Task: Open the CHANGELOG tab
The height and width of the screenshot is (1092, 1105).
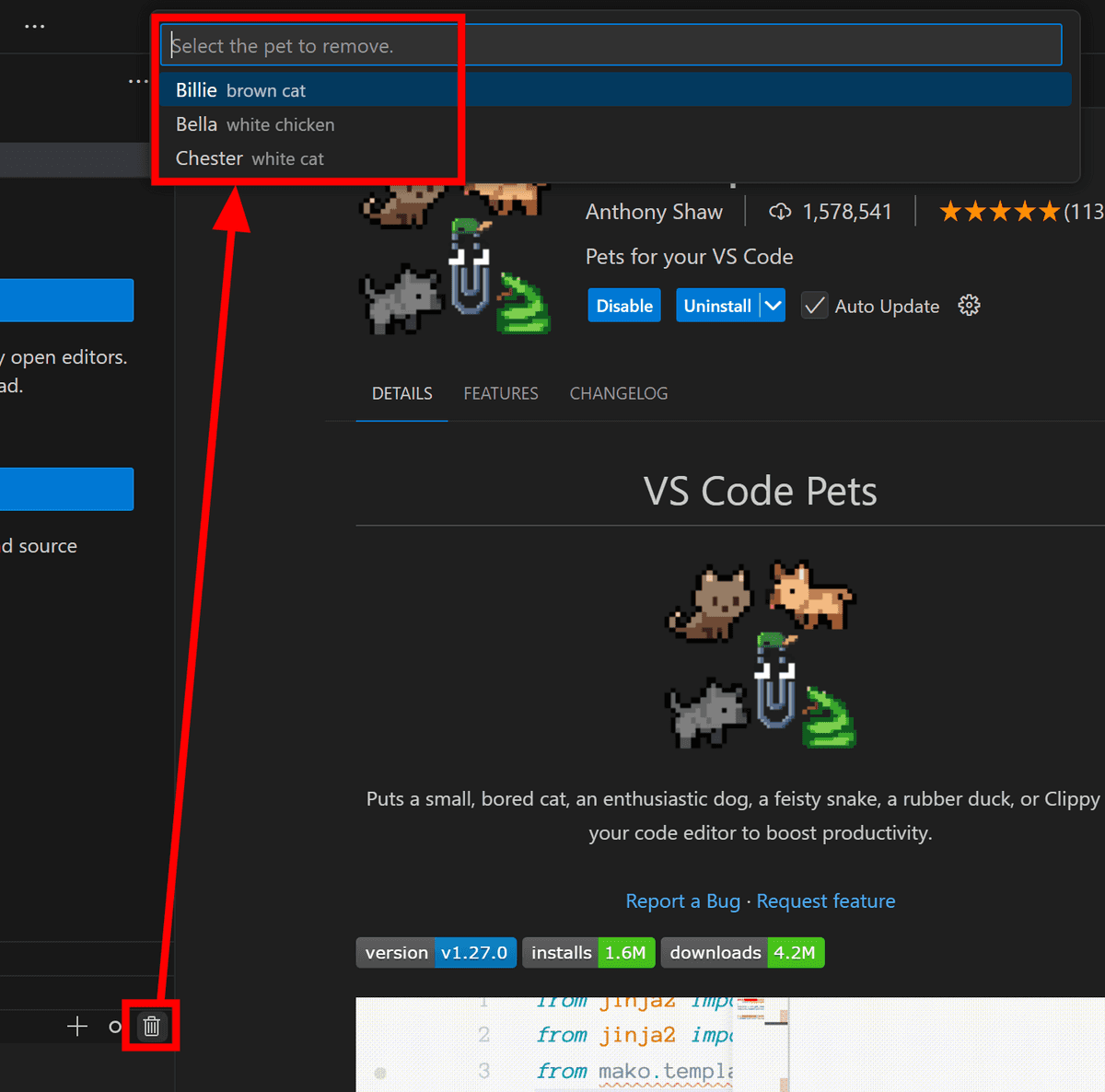Action: point(618,393)
